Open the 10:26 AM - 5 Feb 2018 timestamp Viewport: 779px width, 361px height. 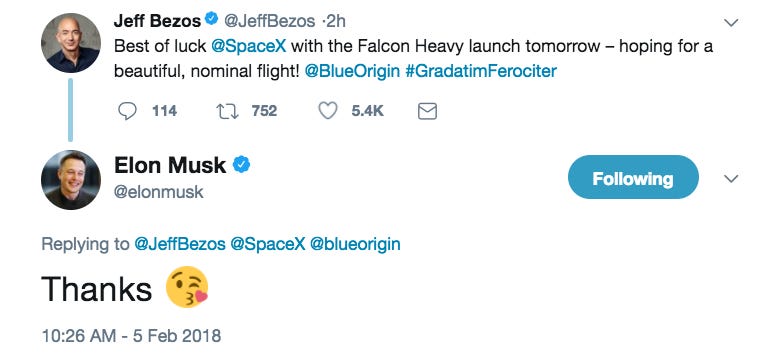point(131,336)
